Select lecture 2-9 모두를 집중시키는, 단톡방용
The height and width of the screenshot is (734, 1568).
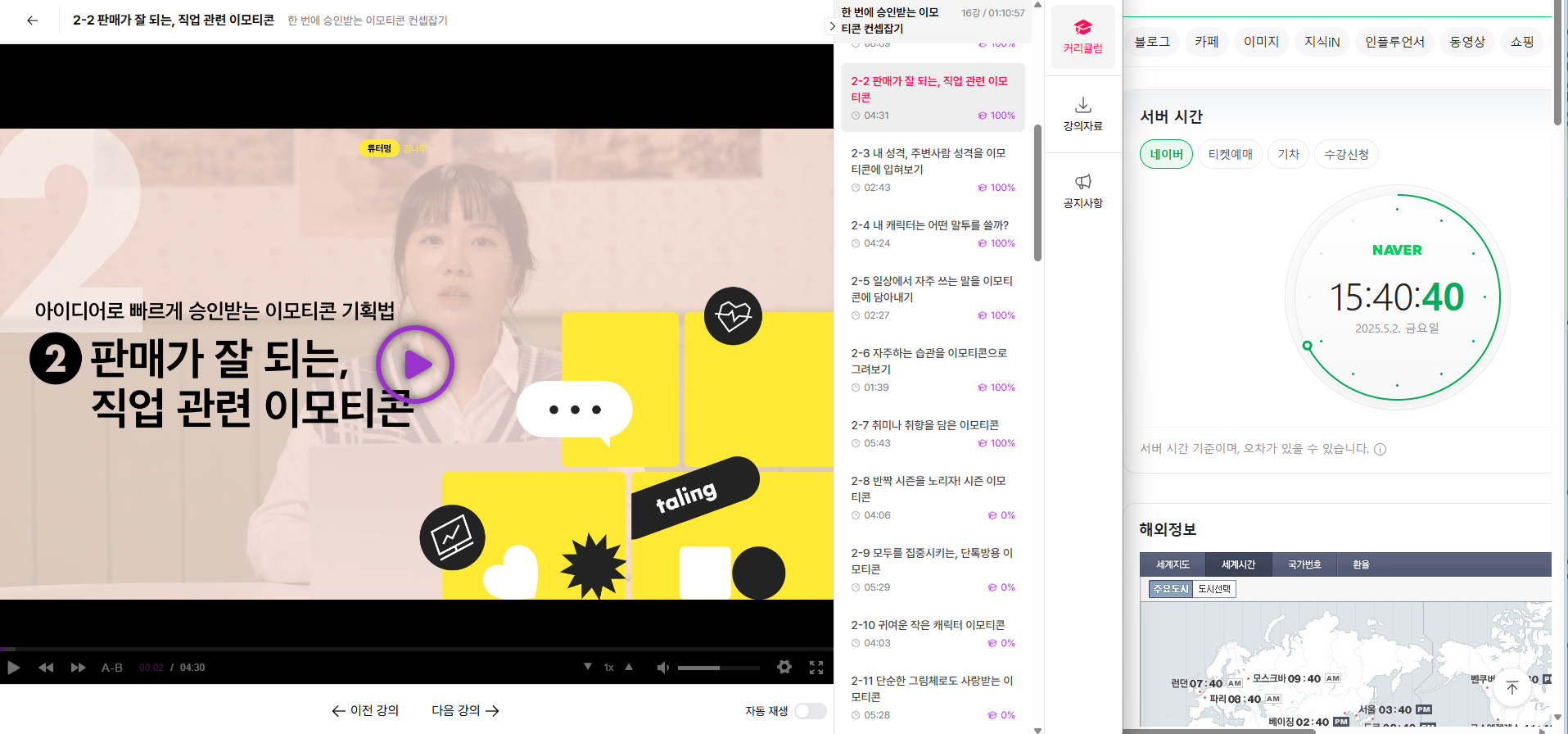pyautogui.click(x=933, y=569)
